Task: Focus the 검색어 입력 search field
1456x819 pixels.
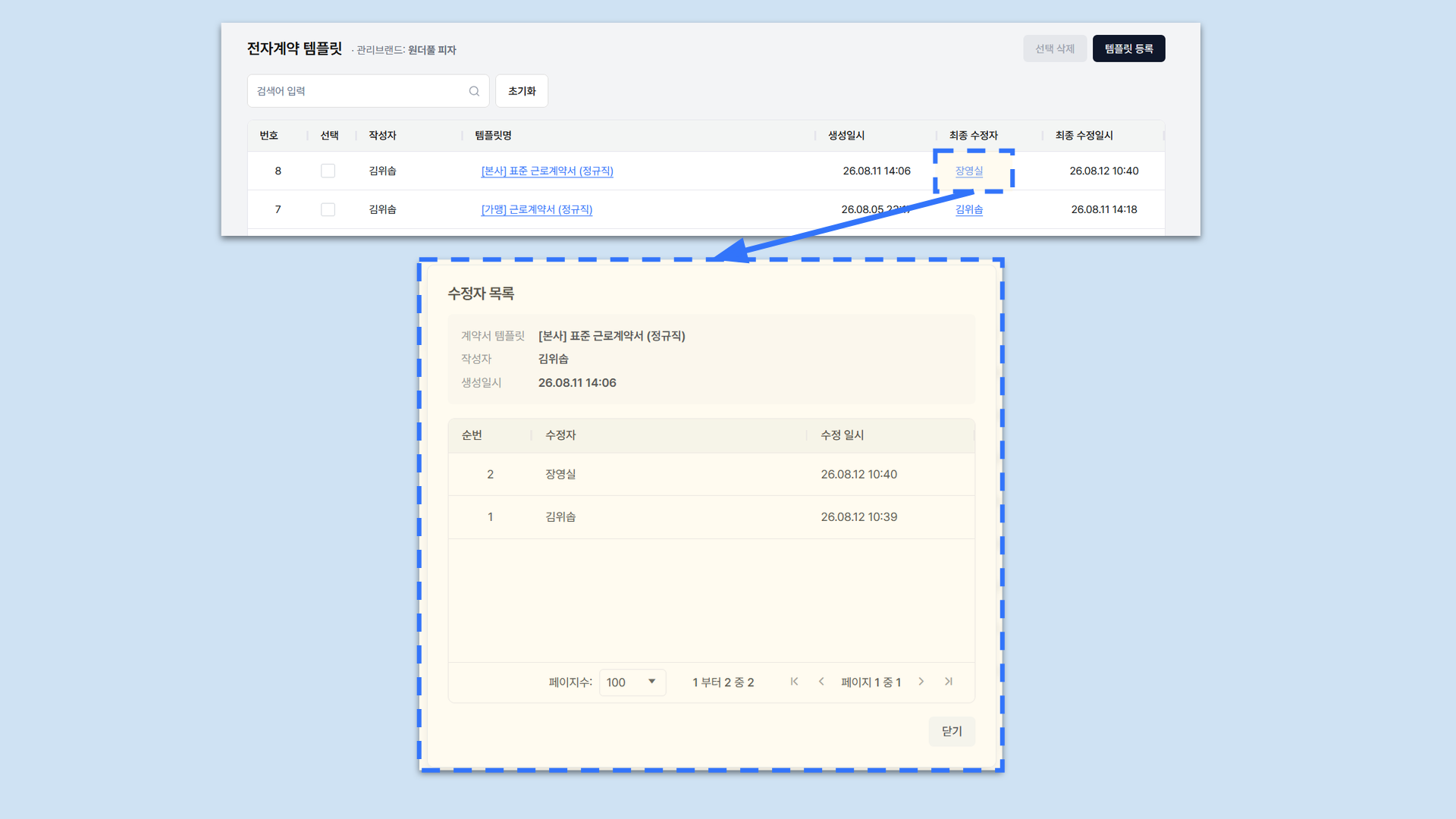Action: click(369, 91)
